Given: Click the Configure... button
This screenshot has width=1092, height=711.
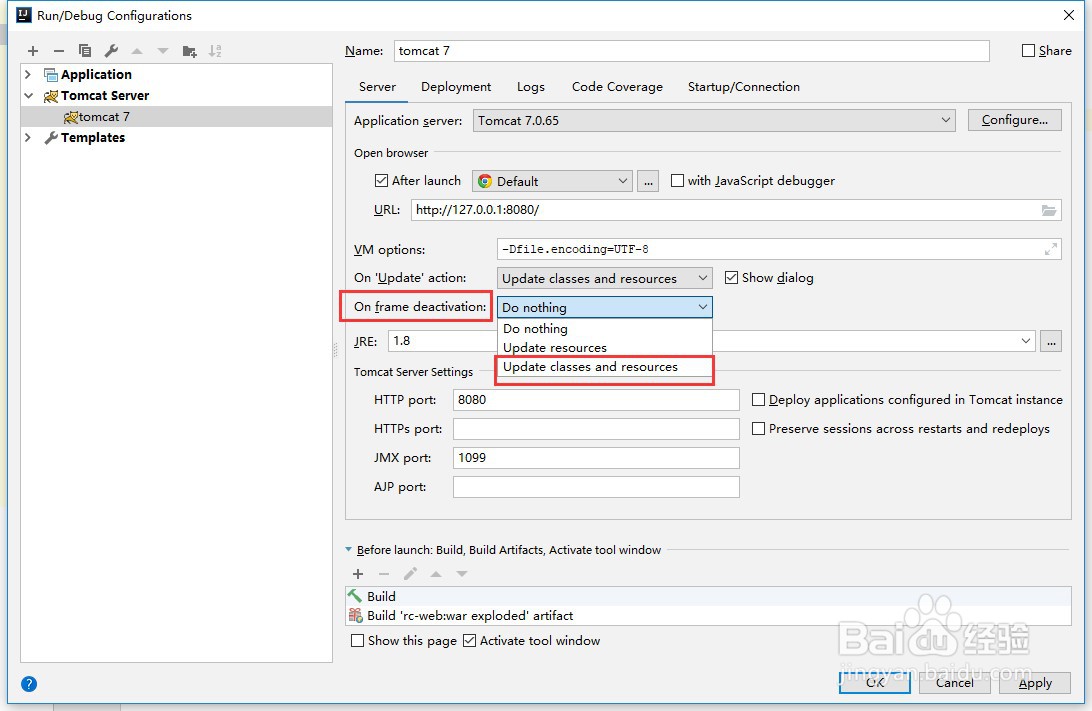Looking at the screenshot, I should point(1015,120).
